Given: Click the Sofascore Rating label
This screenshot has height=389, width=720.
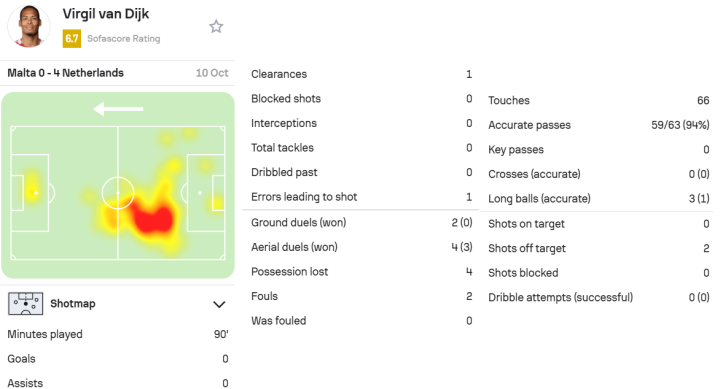Looking at the screenshot, I should [124, 39].
